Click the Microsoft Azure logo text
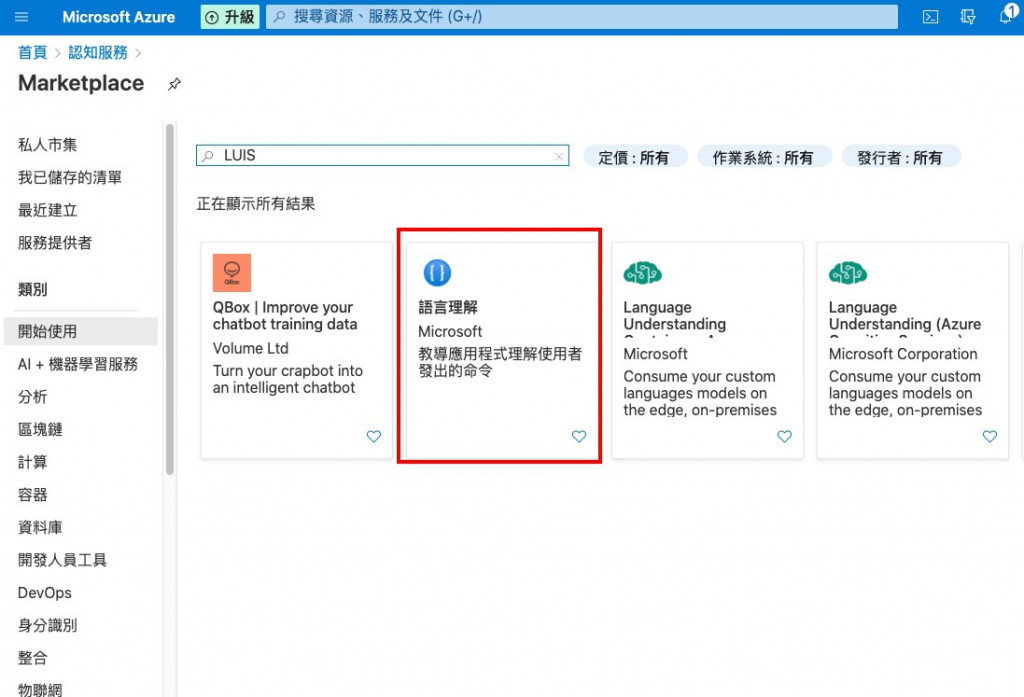 pos(119,17)
